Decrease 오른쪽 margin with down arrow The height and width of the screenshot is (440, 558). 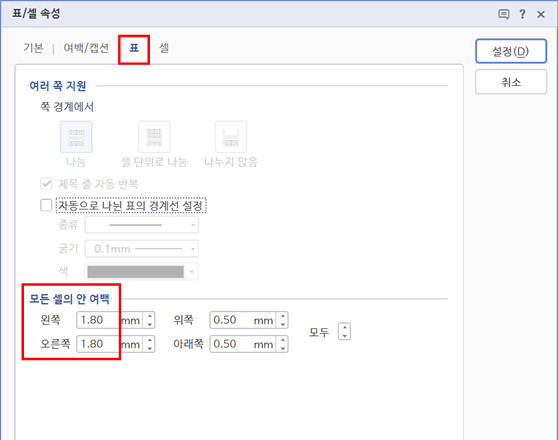(x=150, y=348)
